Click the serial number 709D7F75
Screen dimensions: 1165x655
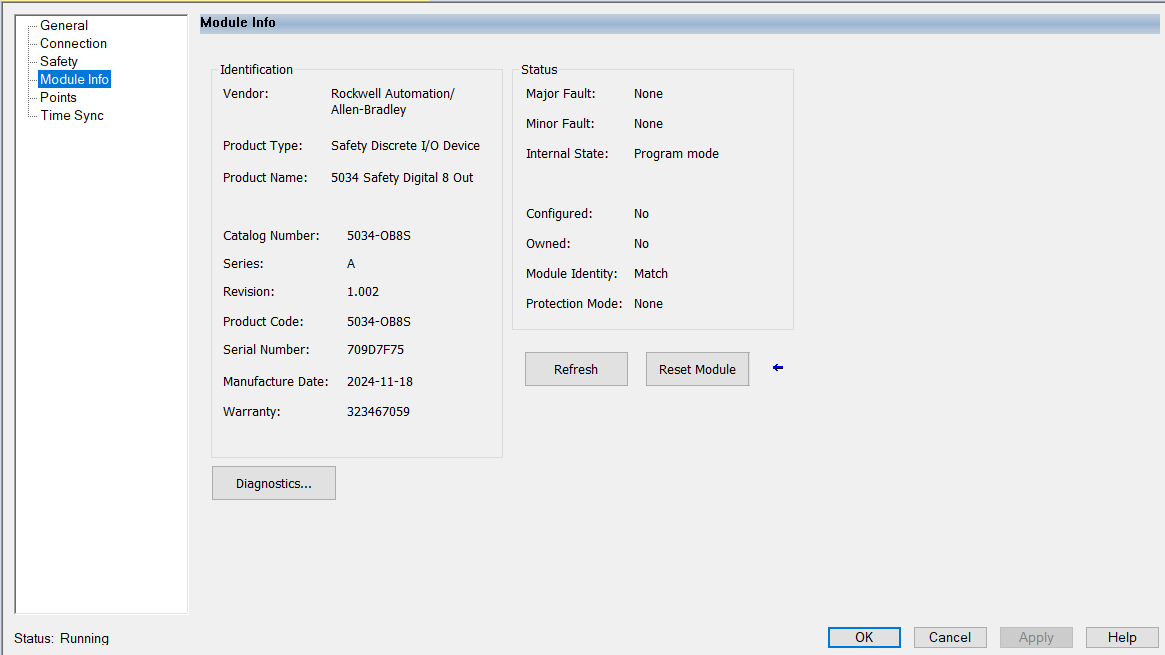tap(375, 350)
